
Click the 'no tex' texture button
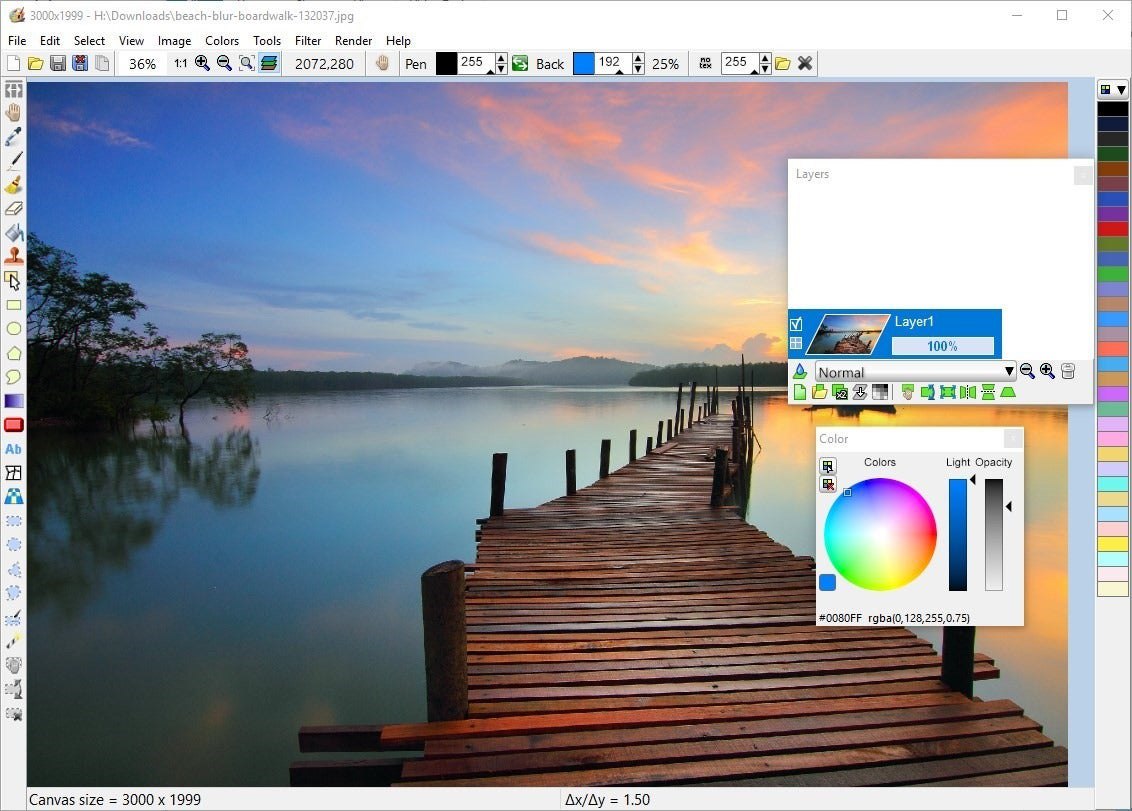point(705,64)
